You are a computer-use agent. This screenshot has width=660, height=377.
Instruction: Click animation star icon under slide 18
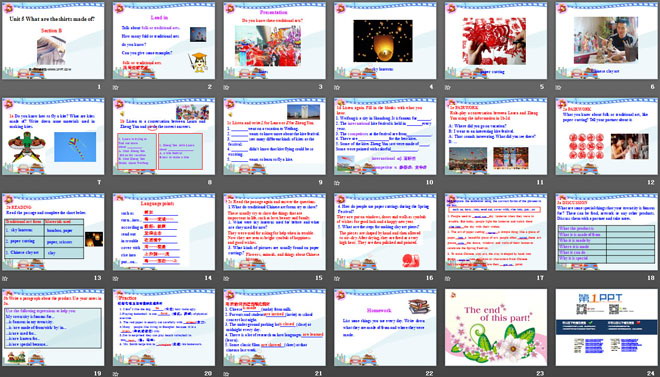[x=558, y=278]
